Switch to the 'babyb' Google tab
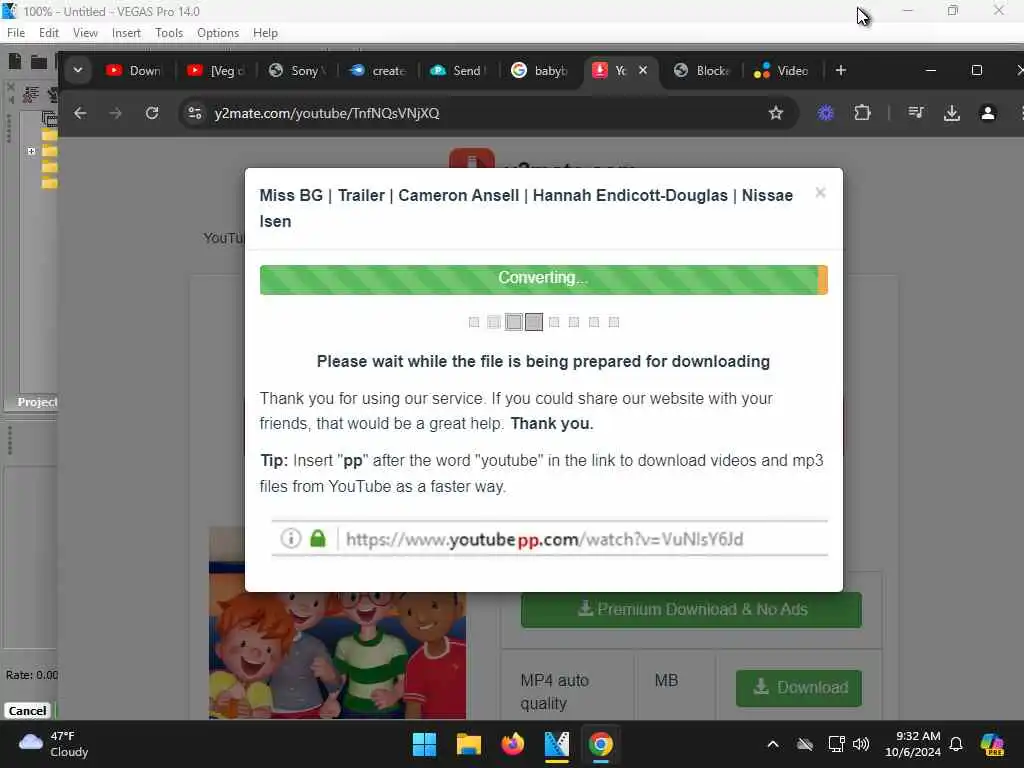 540,70
